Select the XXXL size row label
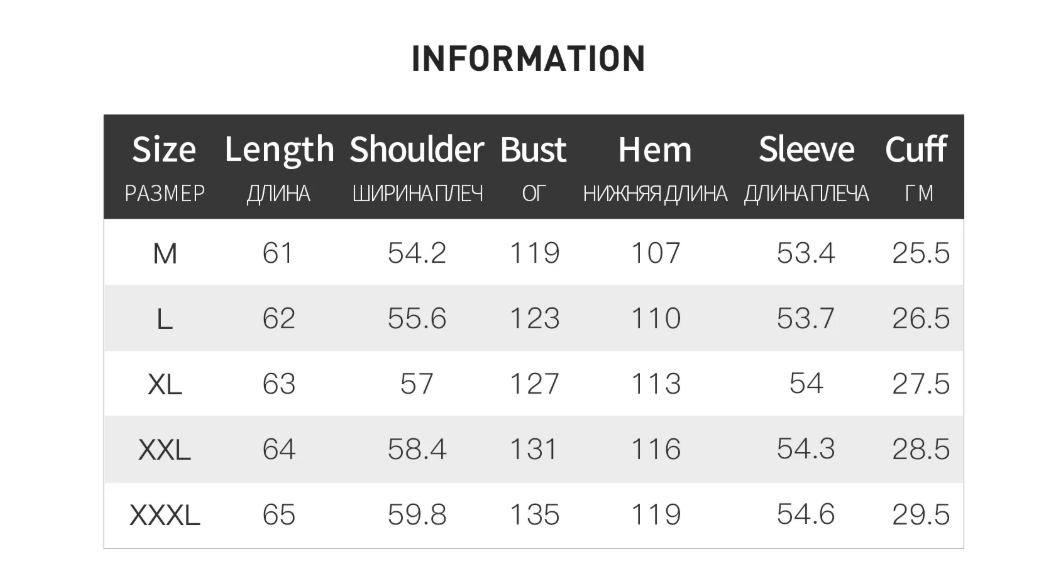 (x=165, y=516)
